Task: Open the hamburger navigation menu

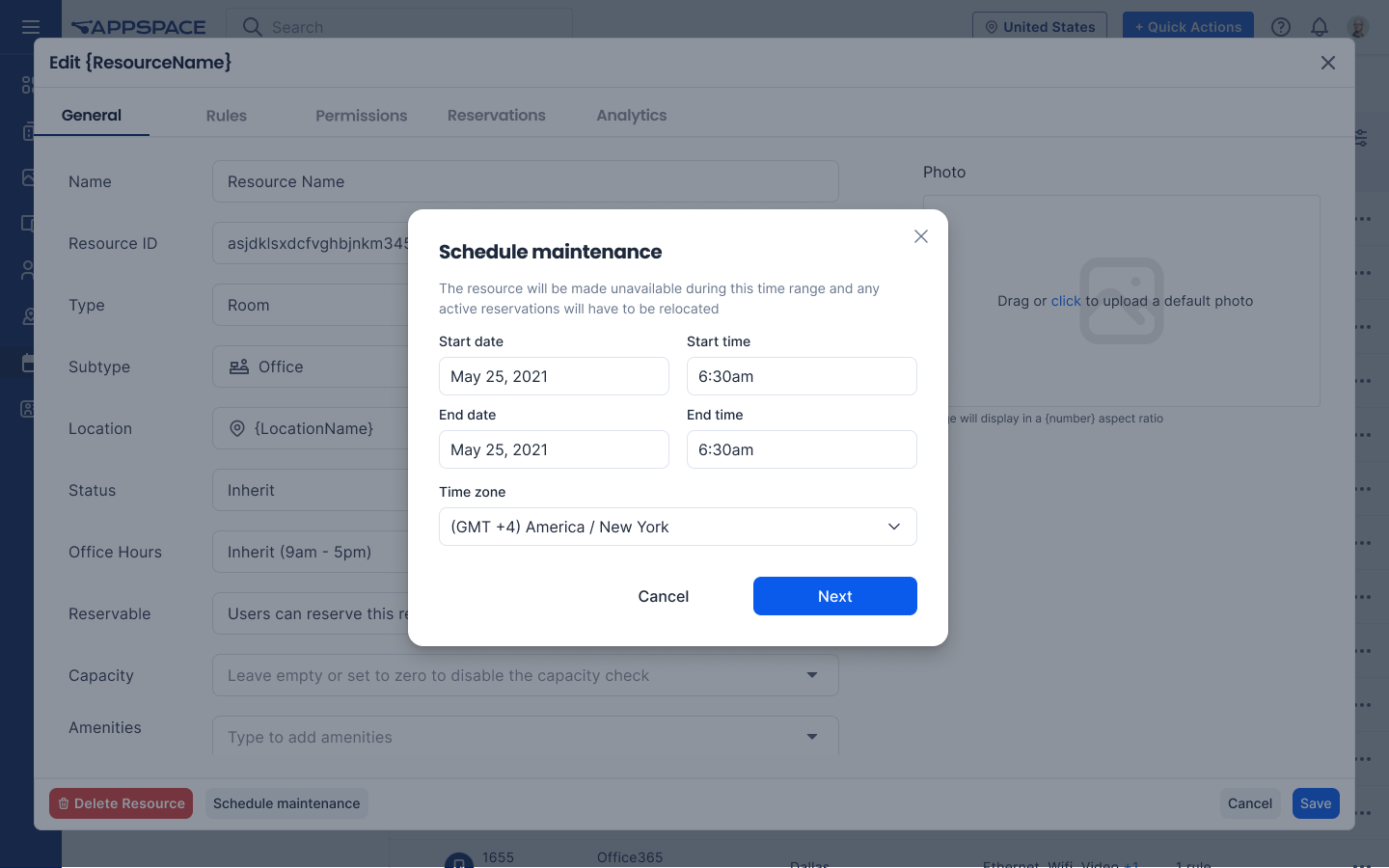Action: pyautogui.click(x=31, y=26)
